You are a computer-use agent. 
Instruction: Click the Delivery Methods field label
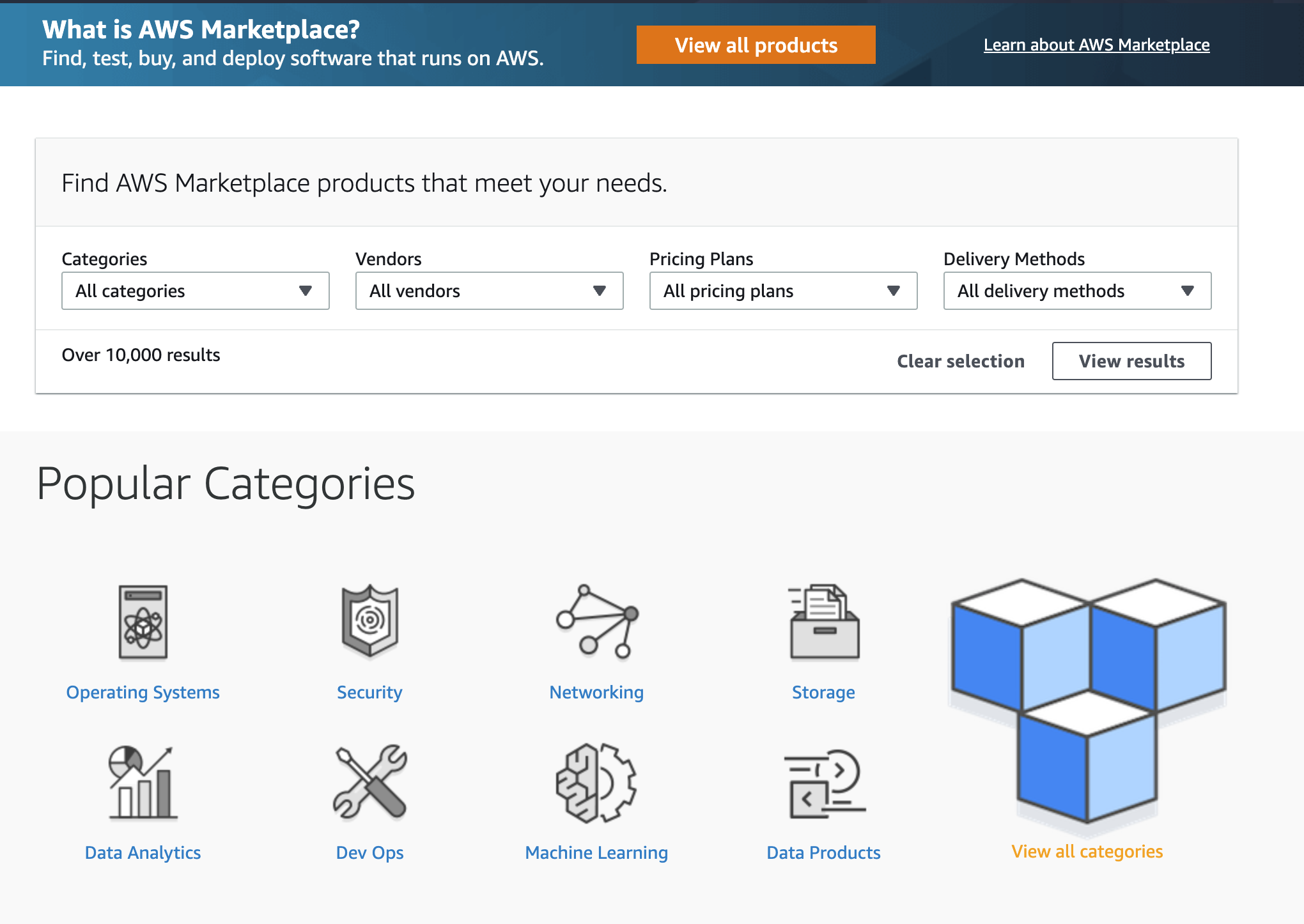click(x=1014, y=259)
